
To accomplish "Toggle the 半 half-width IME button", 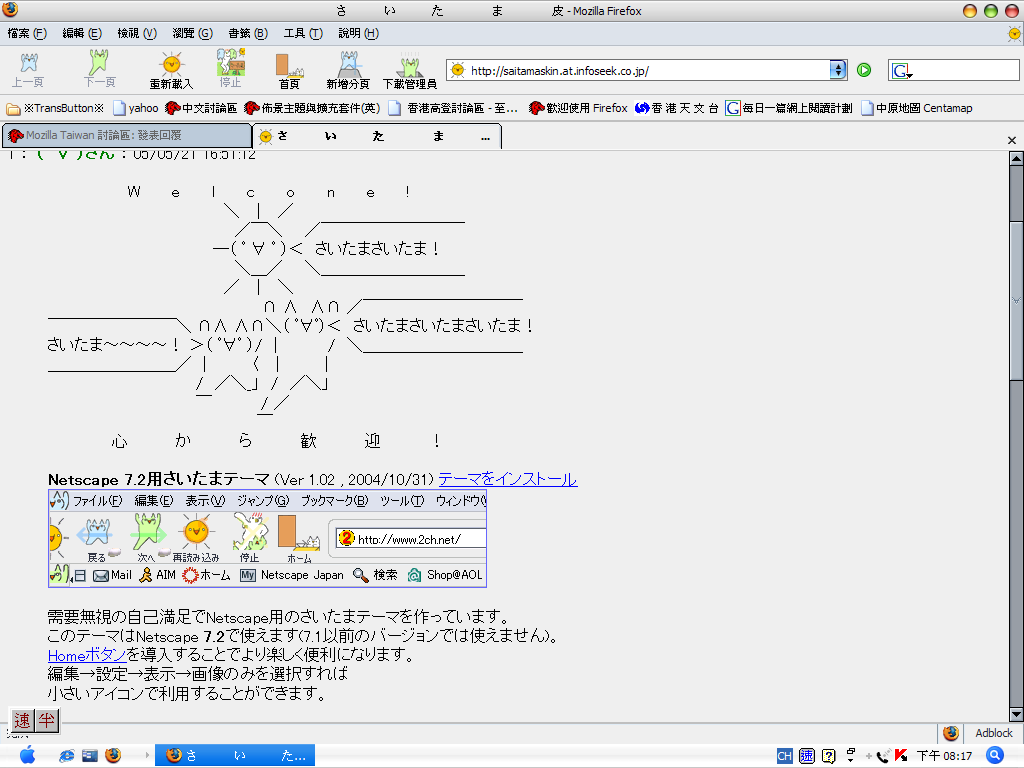I will [x=47, y=720].
